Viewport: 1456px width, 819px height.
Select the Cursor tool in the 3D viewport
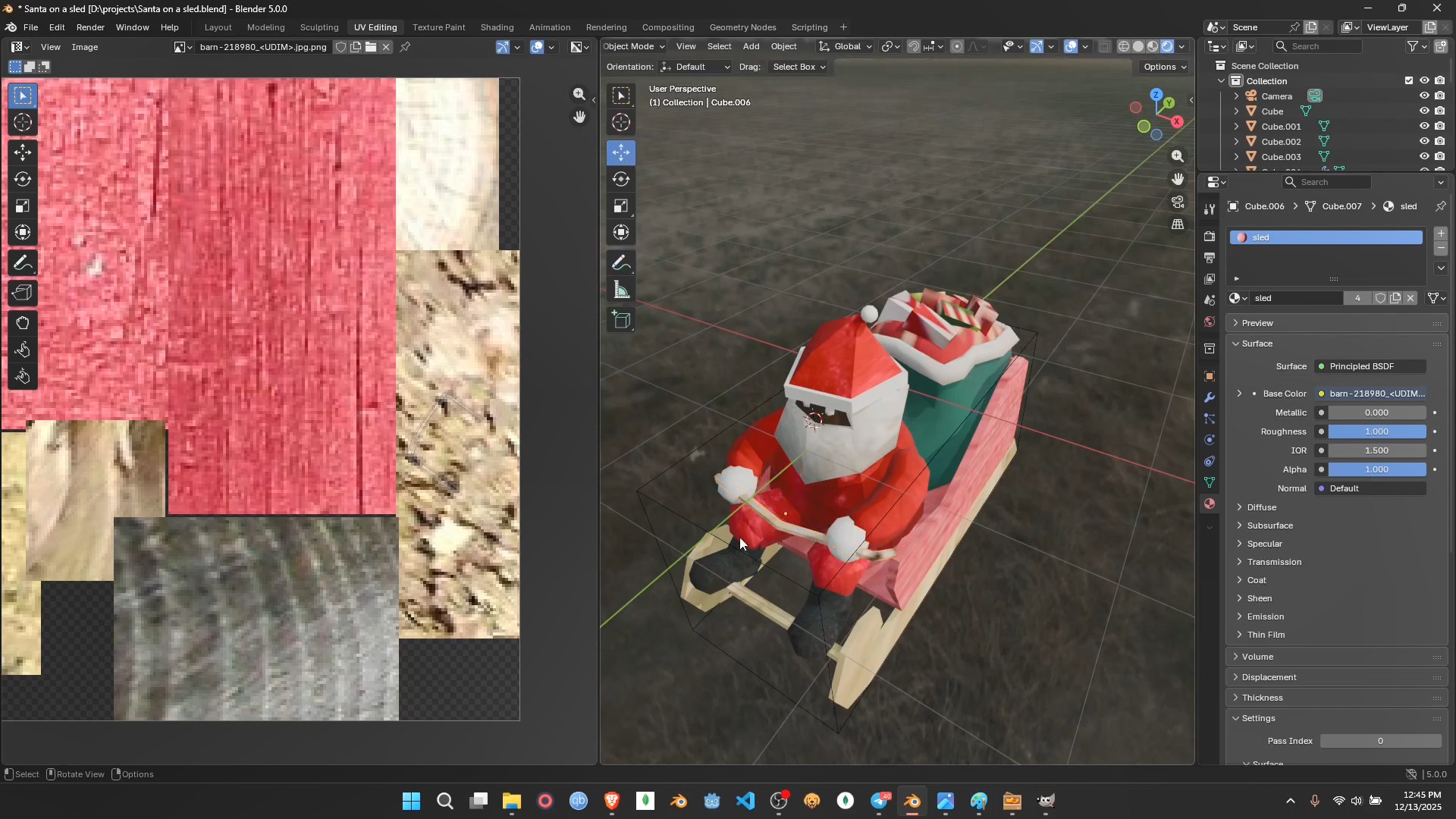[x=621, y=123]
